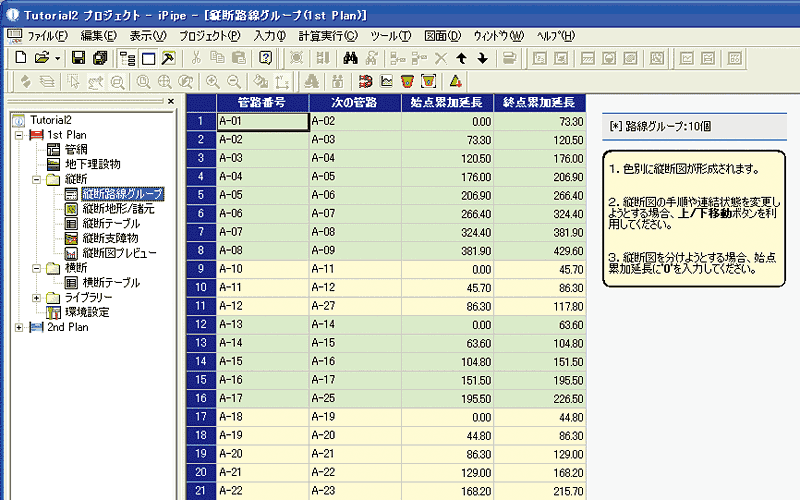Screen dimensions: 800x500
Task: Collapse the 縦断 folder node
Action: tap(37, 180)
